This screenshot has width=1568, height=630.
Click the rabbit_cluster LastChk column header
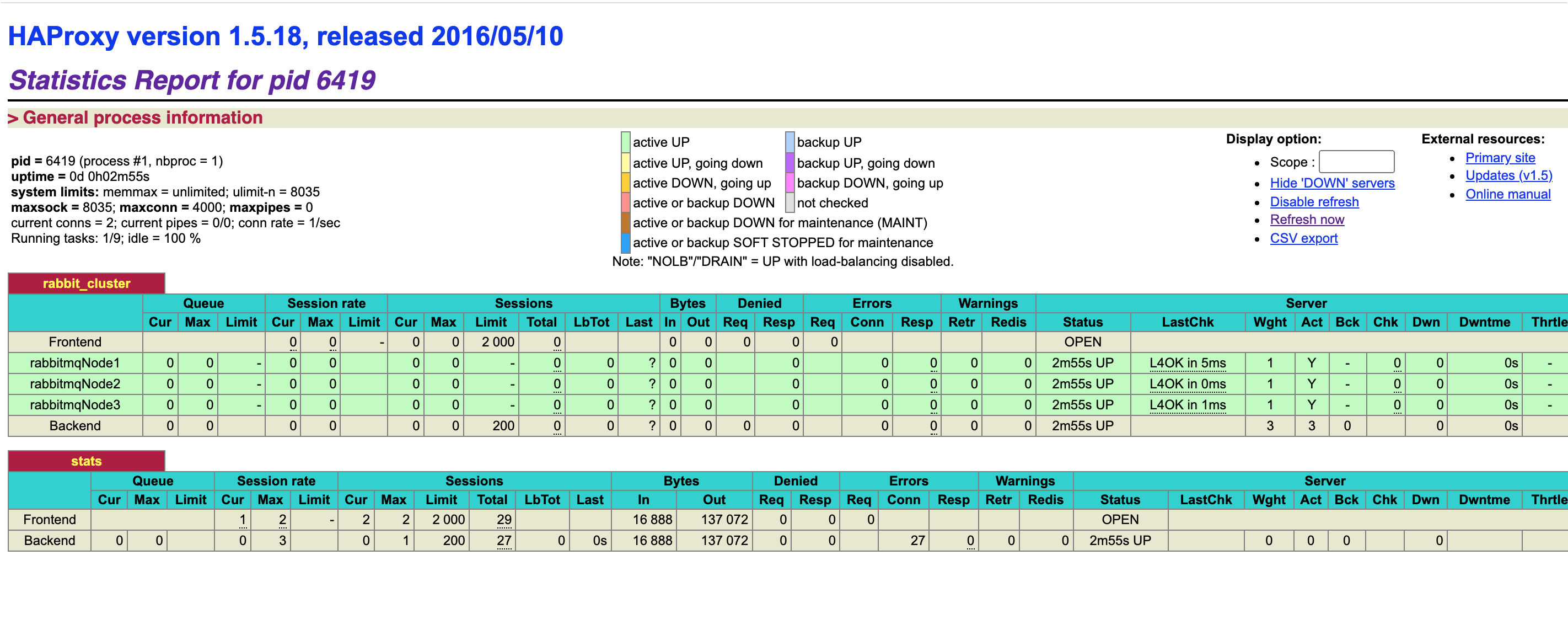[x=1188, y=322]
